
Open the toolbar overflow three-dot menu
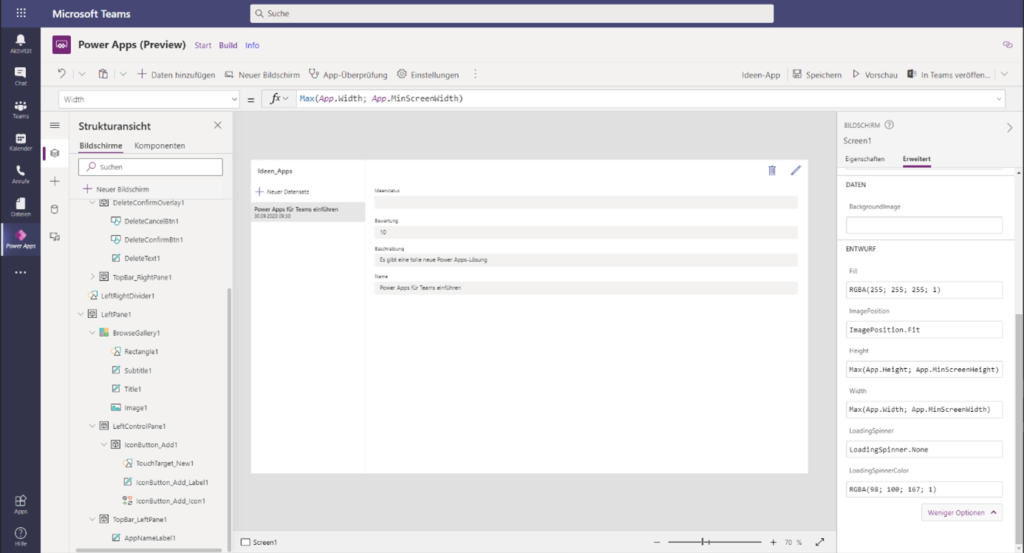click(x=475, y=74)
